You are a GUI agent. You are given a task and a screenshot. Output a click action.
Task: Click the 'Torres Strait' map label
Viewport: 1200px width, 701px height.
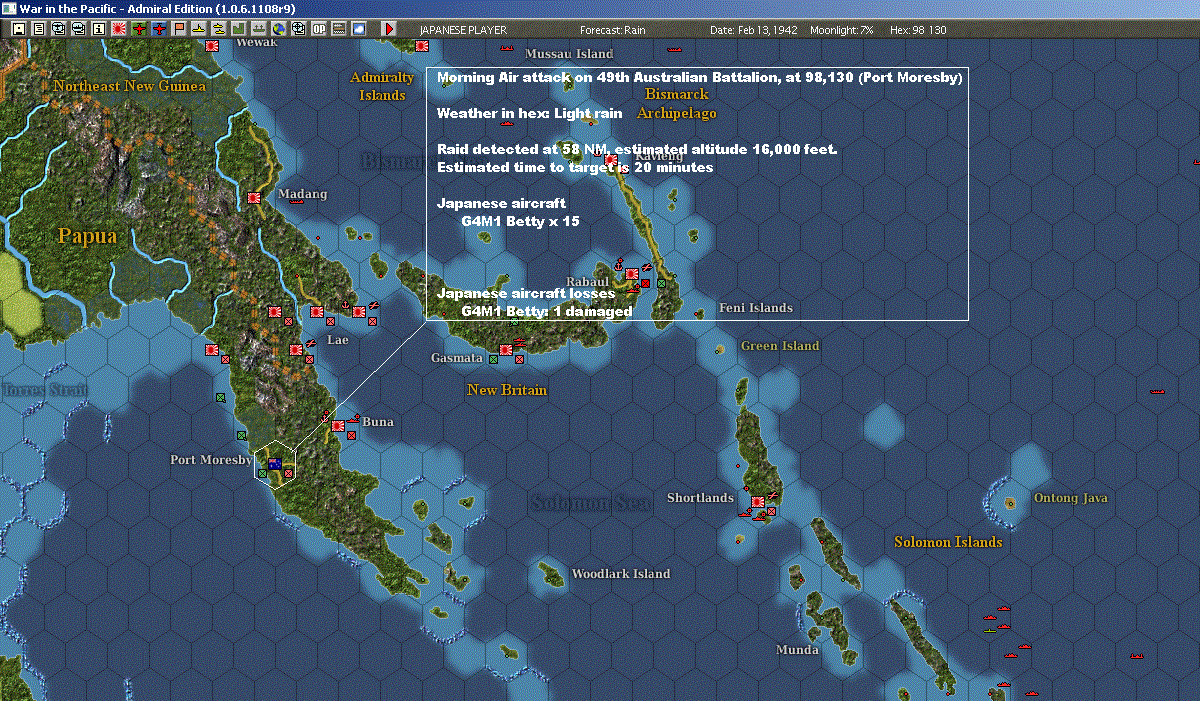[44, 390]
